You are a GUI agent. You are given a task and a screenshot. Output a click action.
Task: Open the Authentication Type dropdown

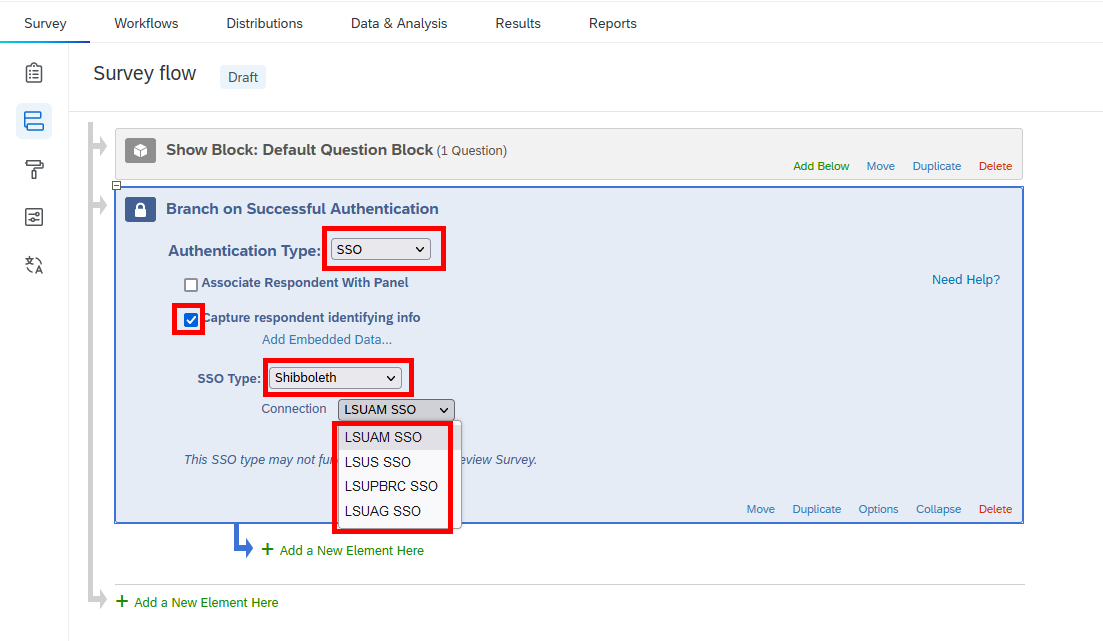click(381, 249)
